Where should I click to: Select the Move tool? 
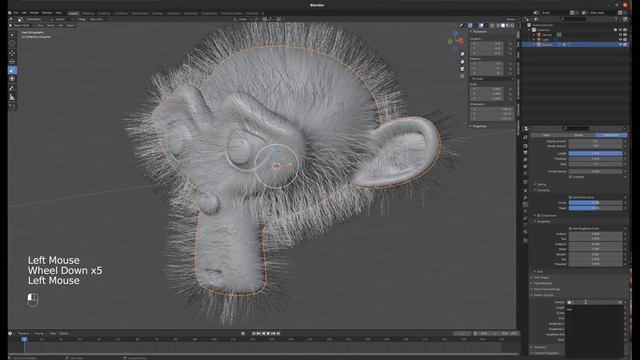click(x=12, y=53)
